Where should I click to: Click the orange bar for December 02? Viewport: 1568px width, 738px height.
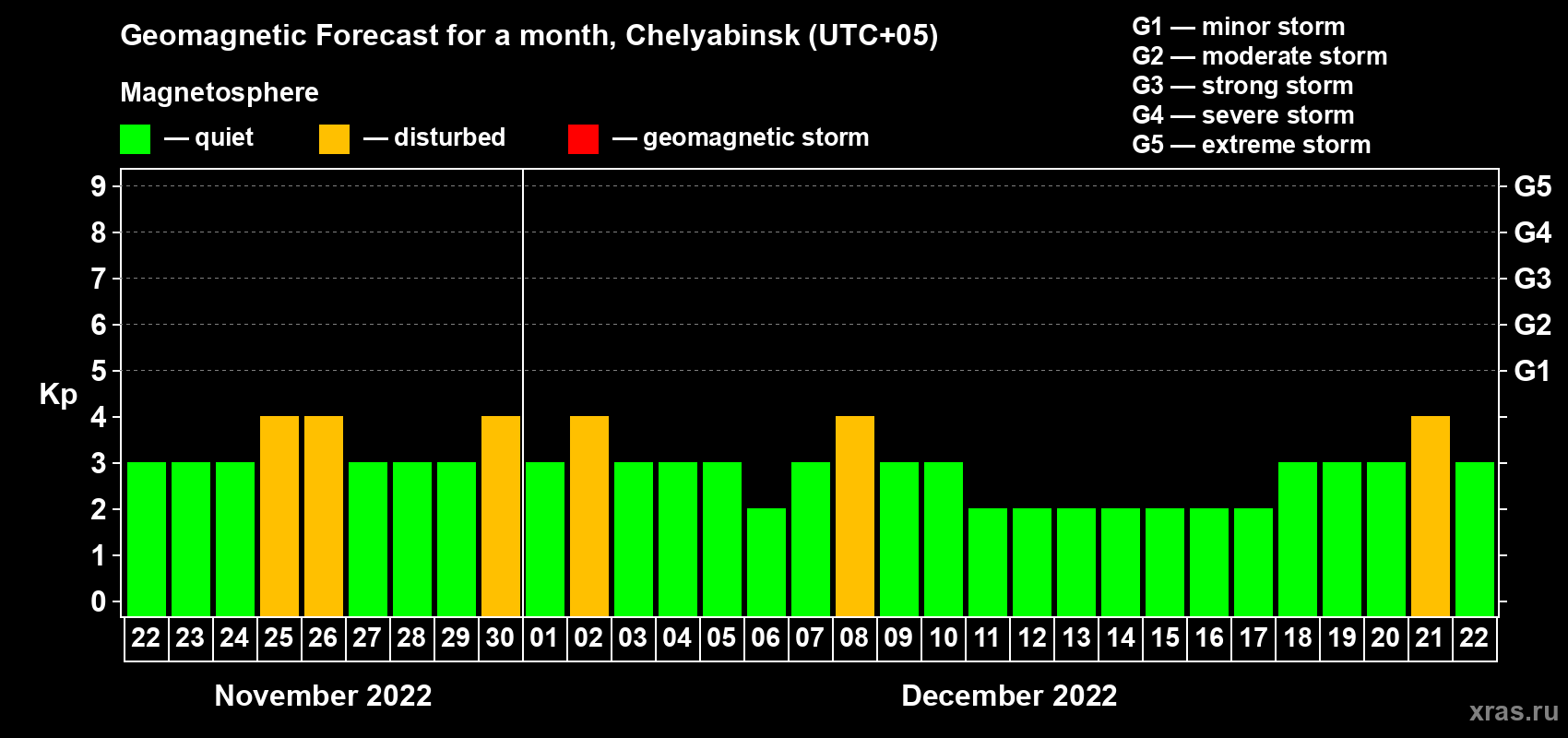pos(589,517)
